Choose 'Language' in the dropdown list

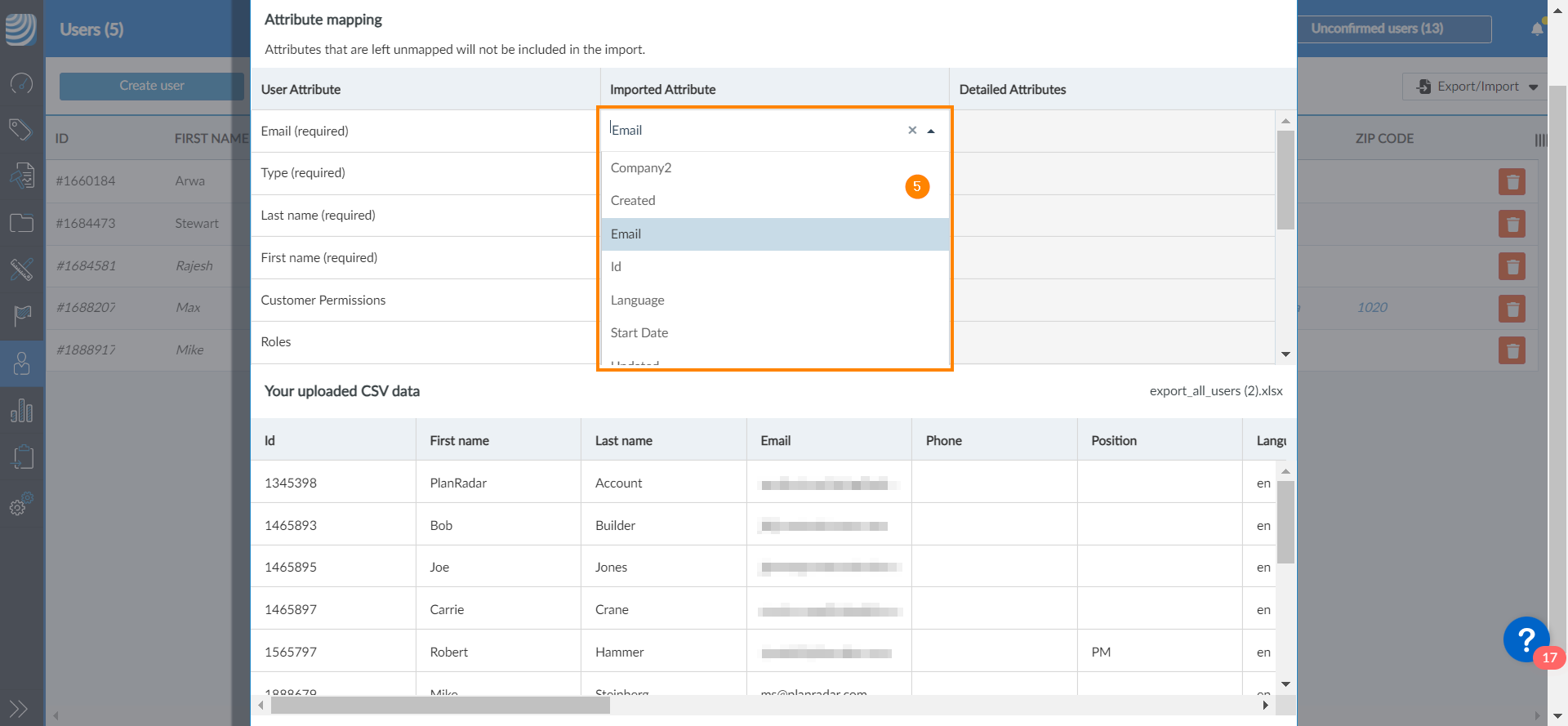point(638,301)
